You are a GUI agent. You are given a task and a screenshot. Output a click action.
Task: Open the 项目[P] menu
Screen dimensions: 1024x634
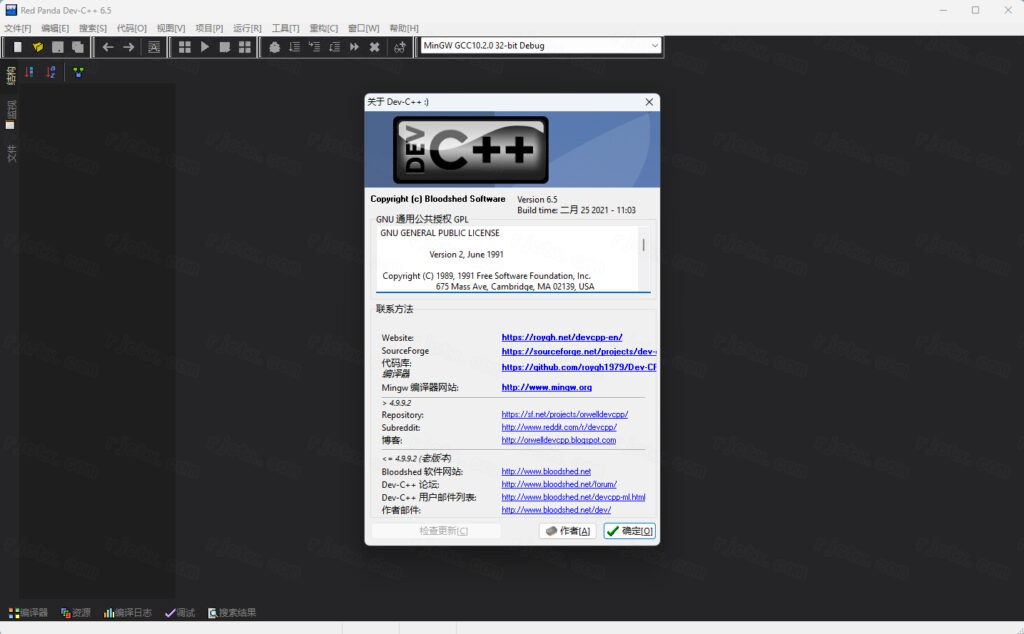[x=209, y=28]
